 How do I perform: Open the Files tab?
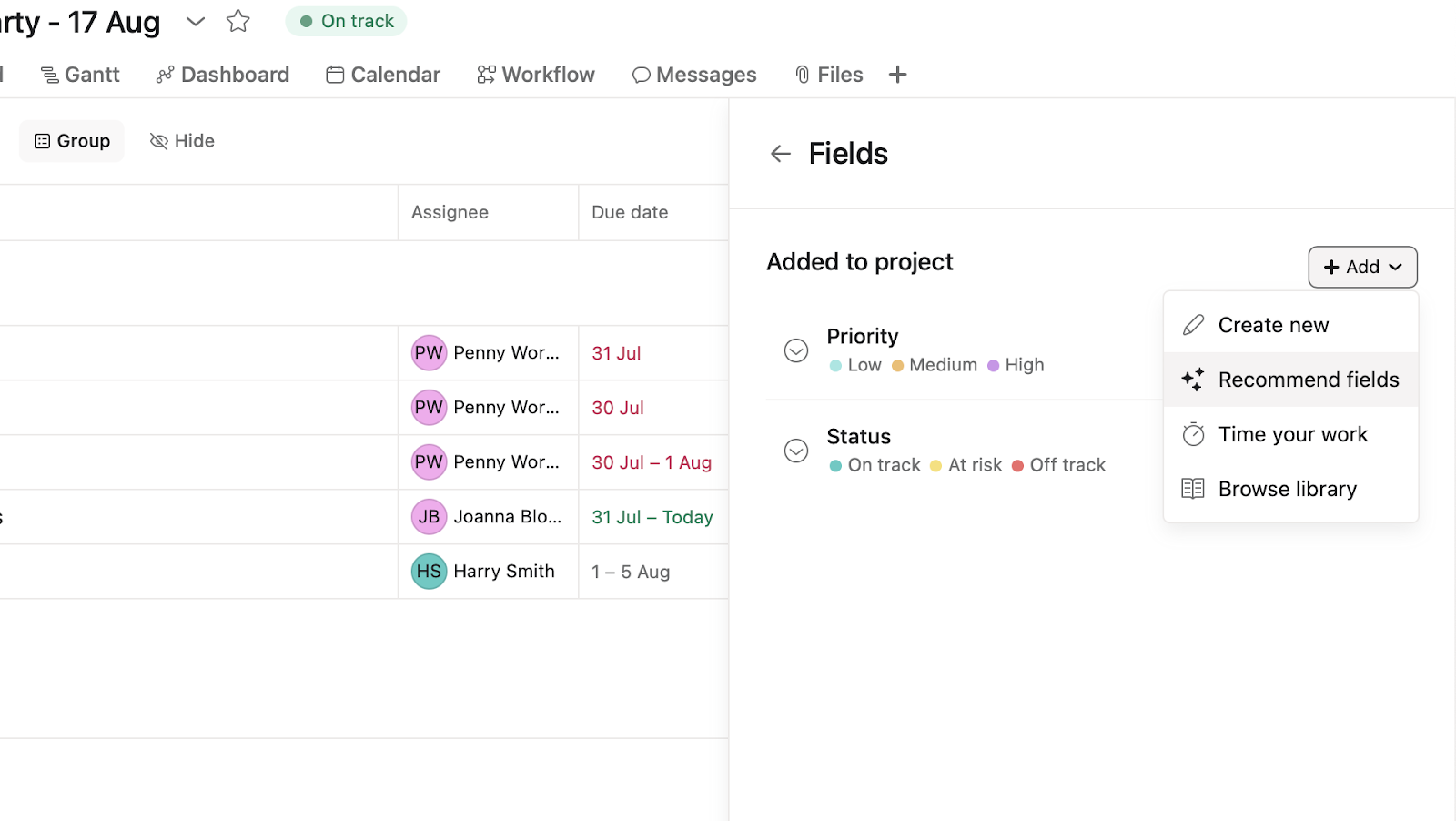pos(829,75)
